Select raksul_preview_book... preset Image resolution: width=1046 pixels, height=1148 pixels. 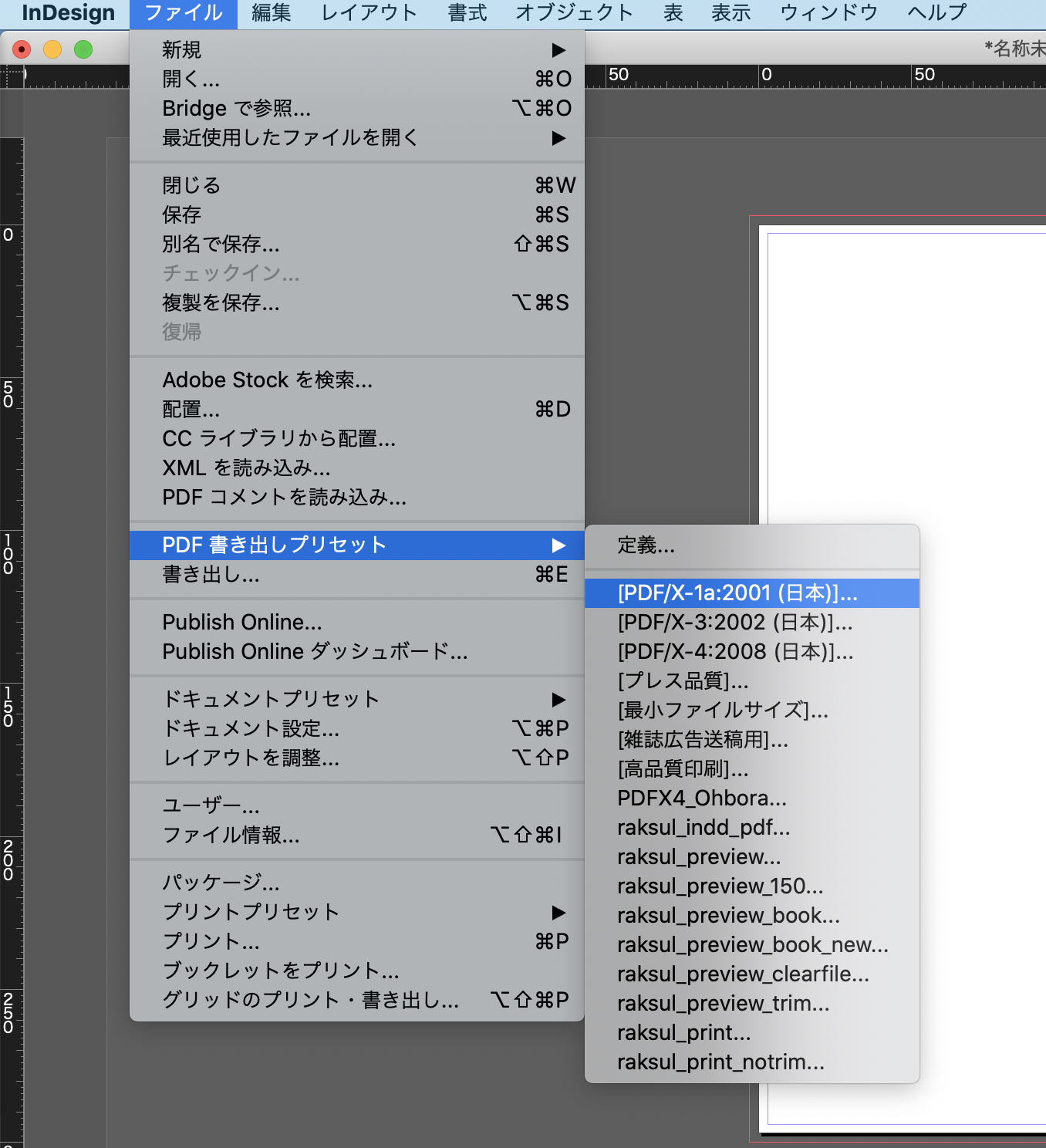pyautogui.click(x=752, y=916)
